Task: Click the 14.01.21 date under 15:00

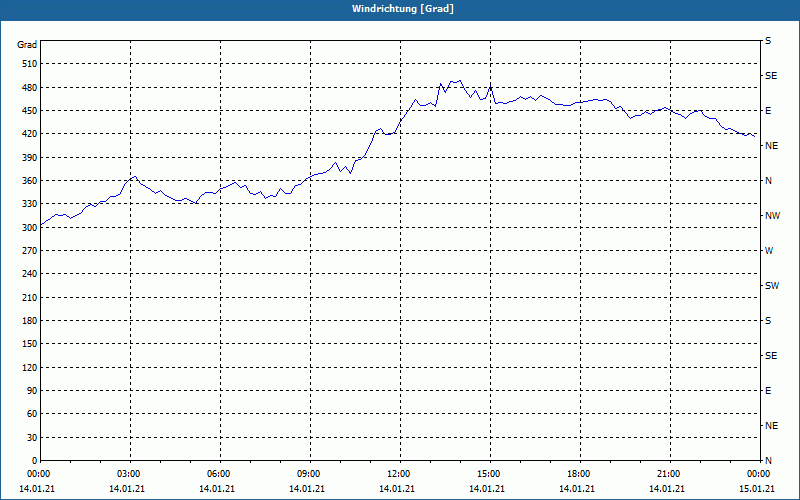Action: (487, 489)
